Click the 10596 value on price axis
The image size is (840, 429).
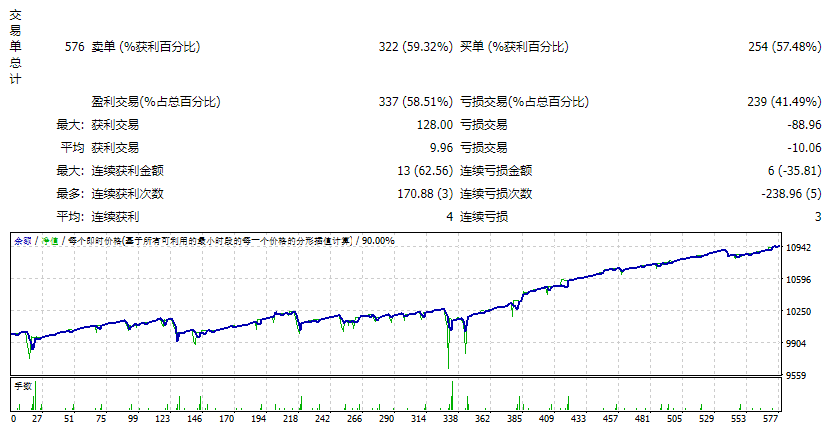click(x=798, y=280)
